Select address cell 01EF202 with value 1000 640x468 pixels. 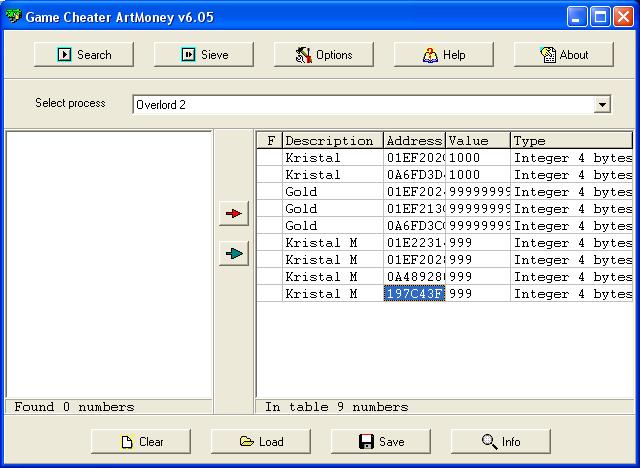(x=414, y=157)
